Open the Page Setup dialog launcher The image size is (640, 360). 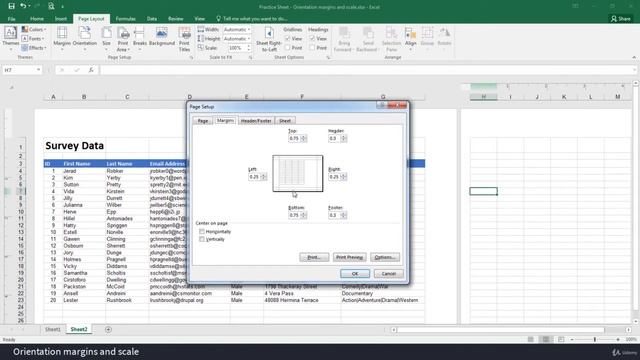pos(191,58)
